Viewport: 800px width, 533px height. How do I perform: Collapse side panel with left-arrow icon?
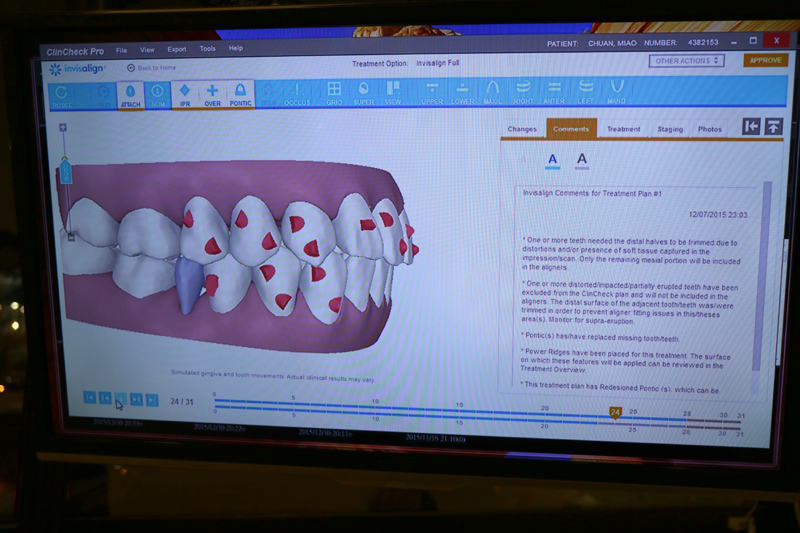click(751, 126)
